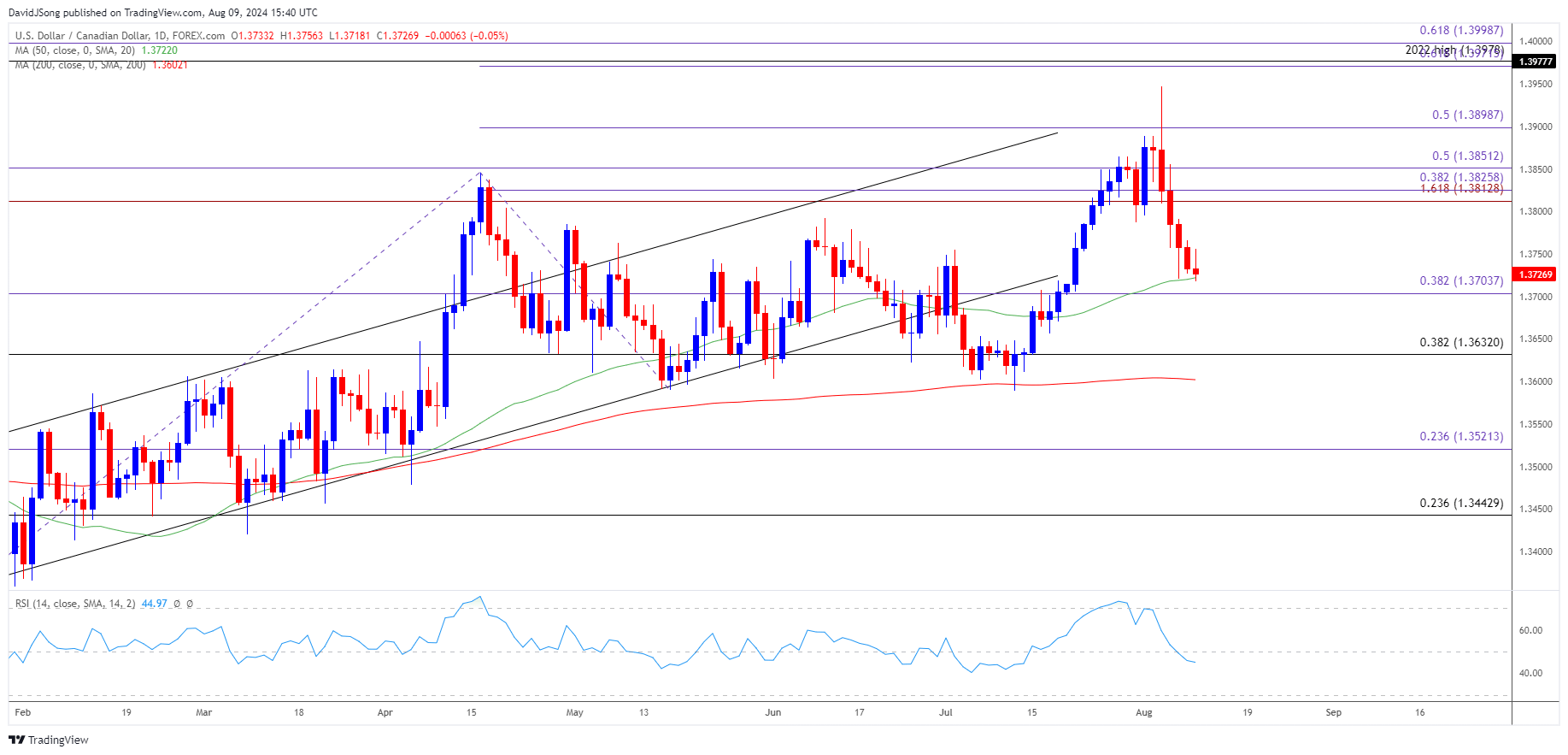Click the 16 date label after Sep
1568x755 pixels.
(1419, 712)
